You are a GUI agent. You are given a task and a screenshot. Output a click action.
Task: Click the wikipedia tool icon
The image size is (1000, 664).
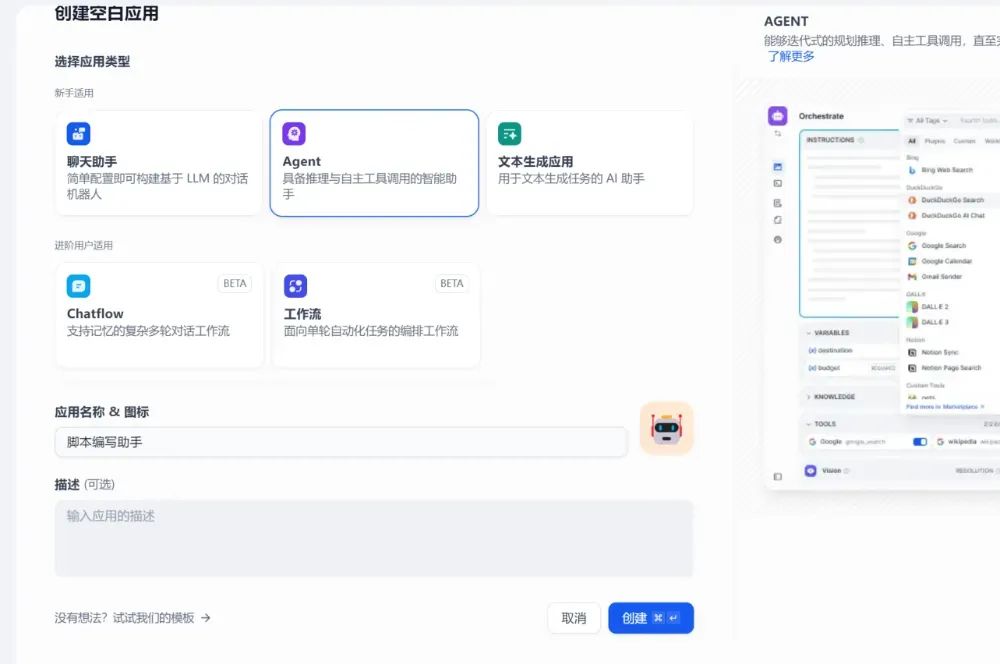940,441
